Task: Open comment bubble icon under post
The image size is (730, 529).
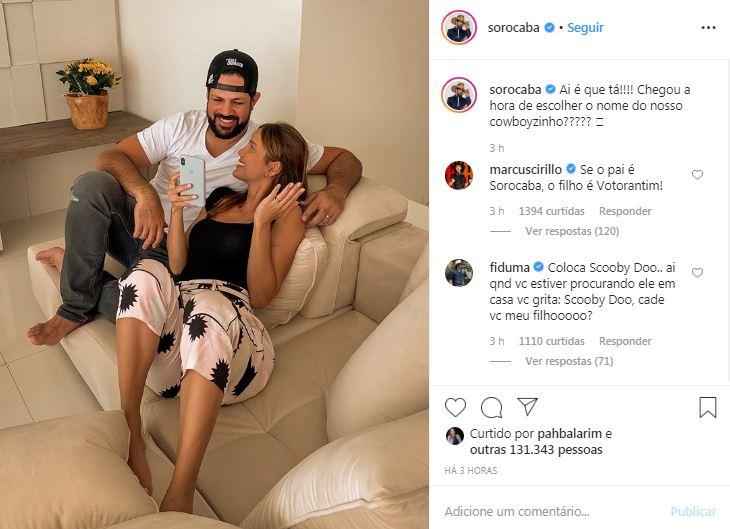Action: coord(491,407)
